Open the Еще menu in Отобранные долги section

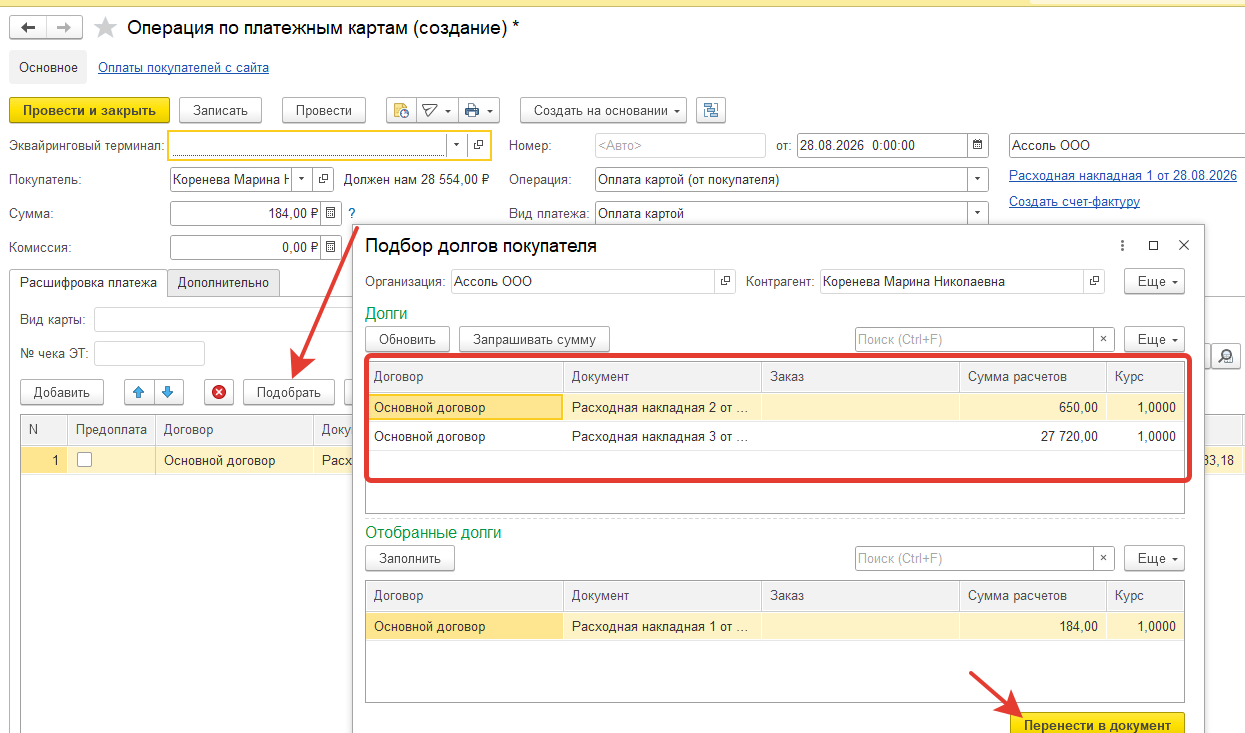tap(1154, 558)
